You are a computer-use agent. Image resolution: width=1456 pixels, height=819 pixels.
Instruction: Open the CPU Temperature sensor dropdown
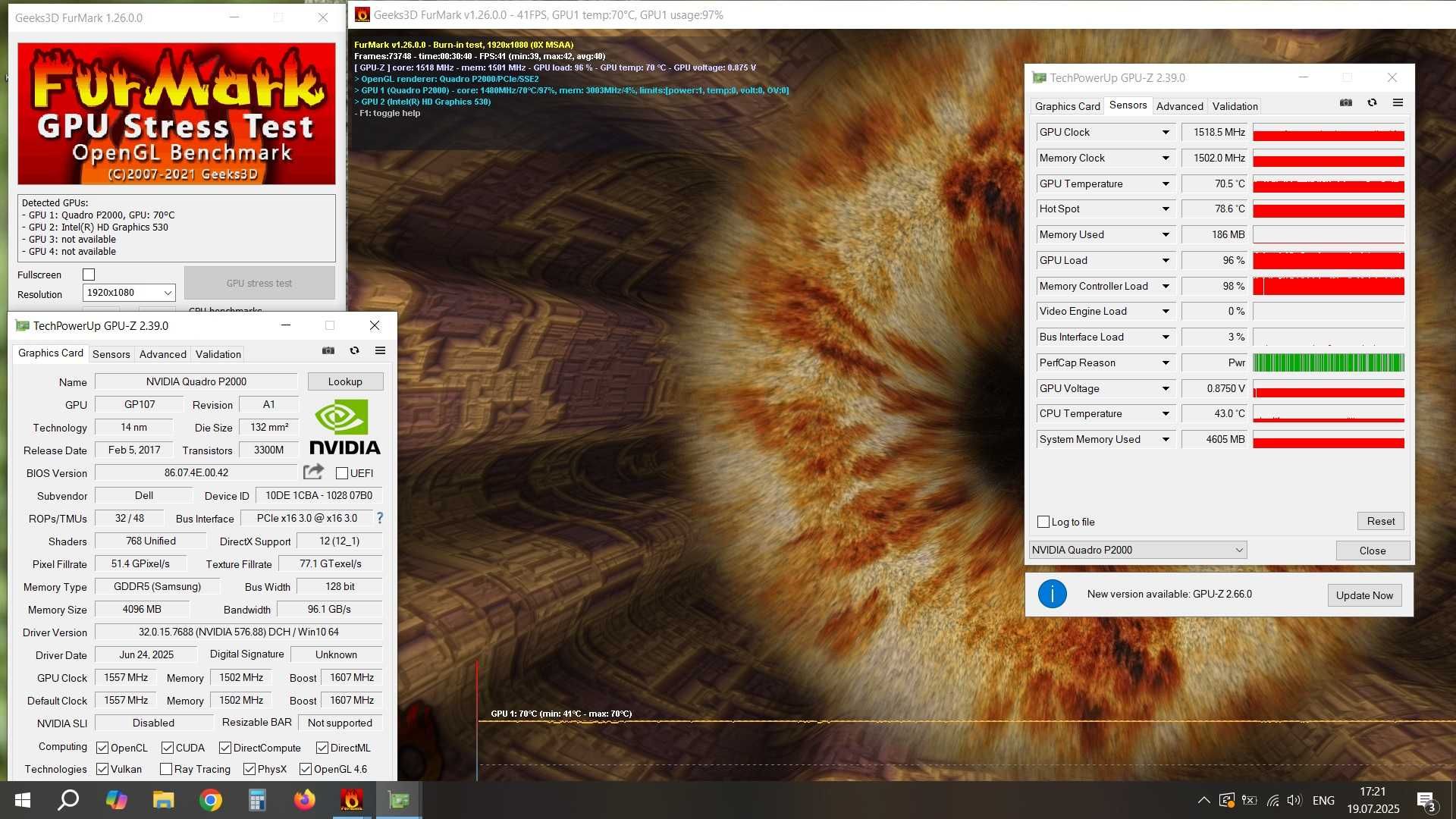click(1166, 413)
